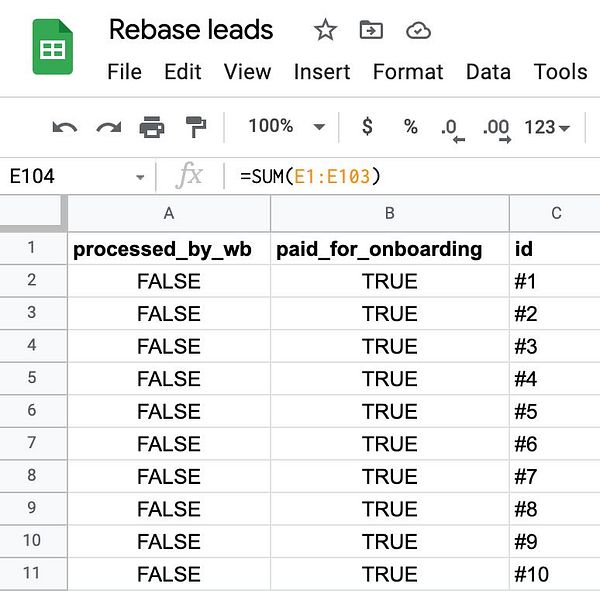Check the cloud save status icon
The image size is (600, 591).
pyautogui.click(x=418, y=30)
